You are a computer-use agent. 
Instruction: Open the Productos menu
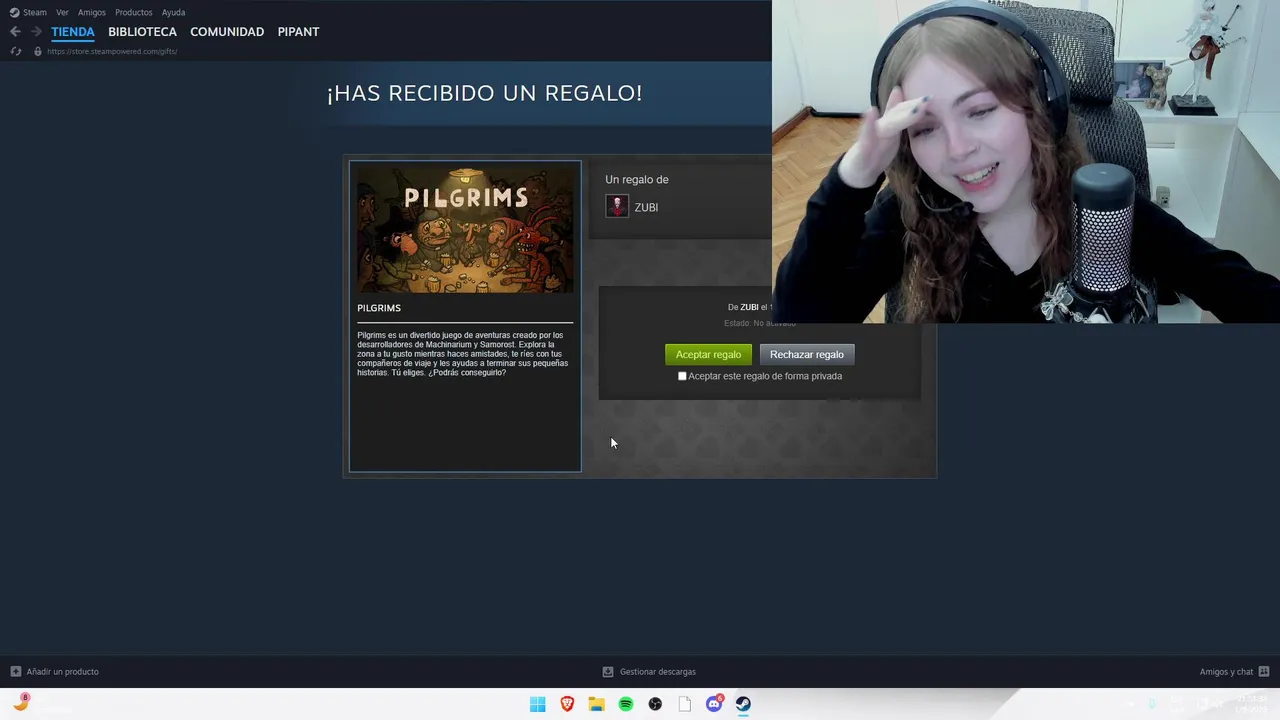pos(134,12)
